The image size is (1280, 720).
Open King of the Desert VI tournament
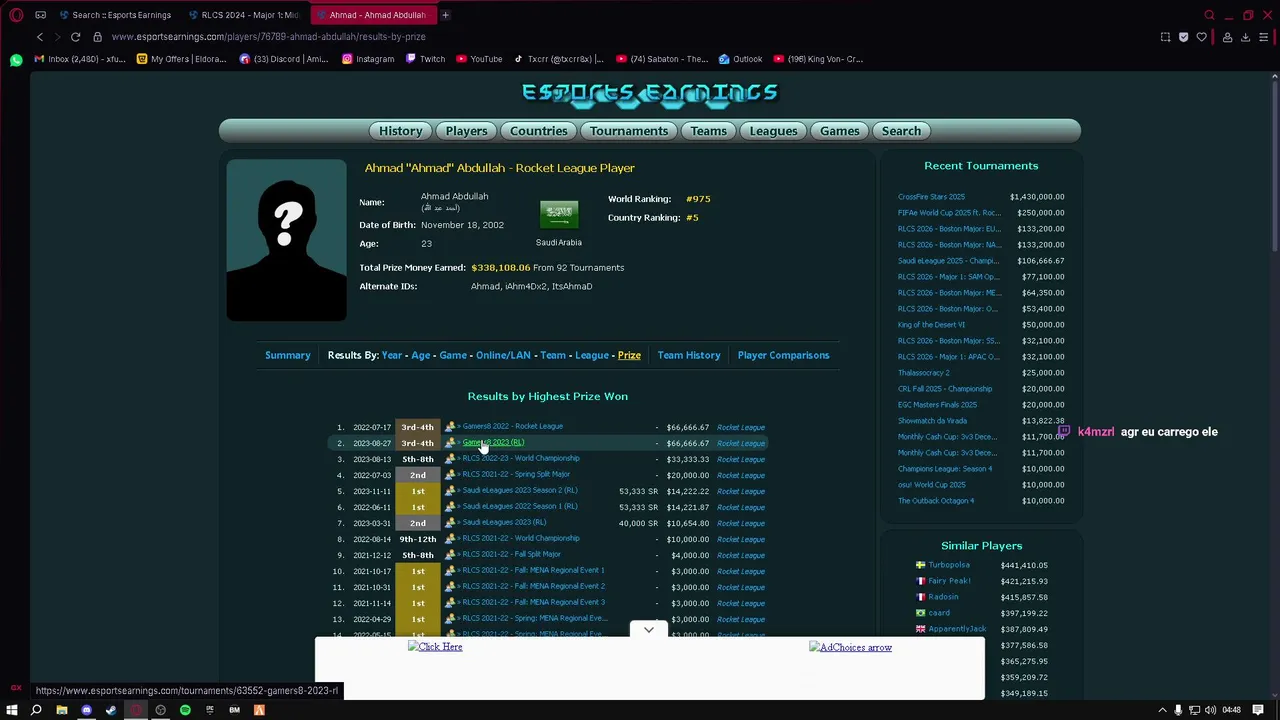(x=932, y=325)
